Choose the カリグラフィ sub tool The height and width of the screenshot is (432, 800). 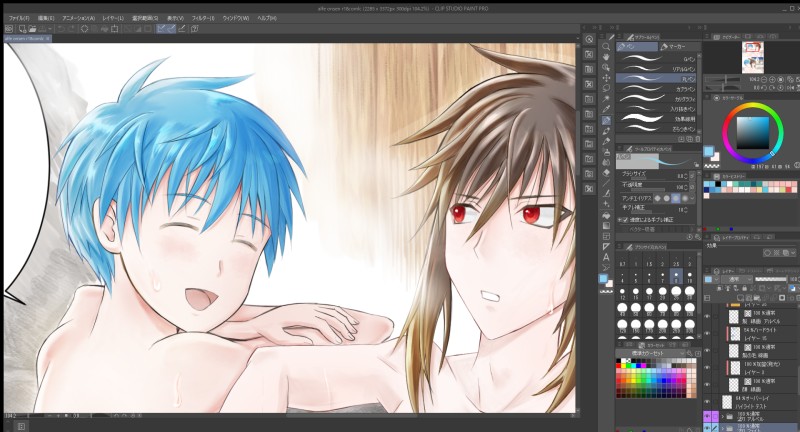click(x=656, y=99)
